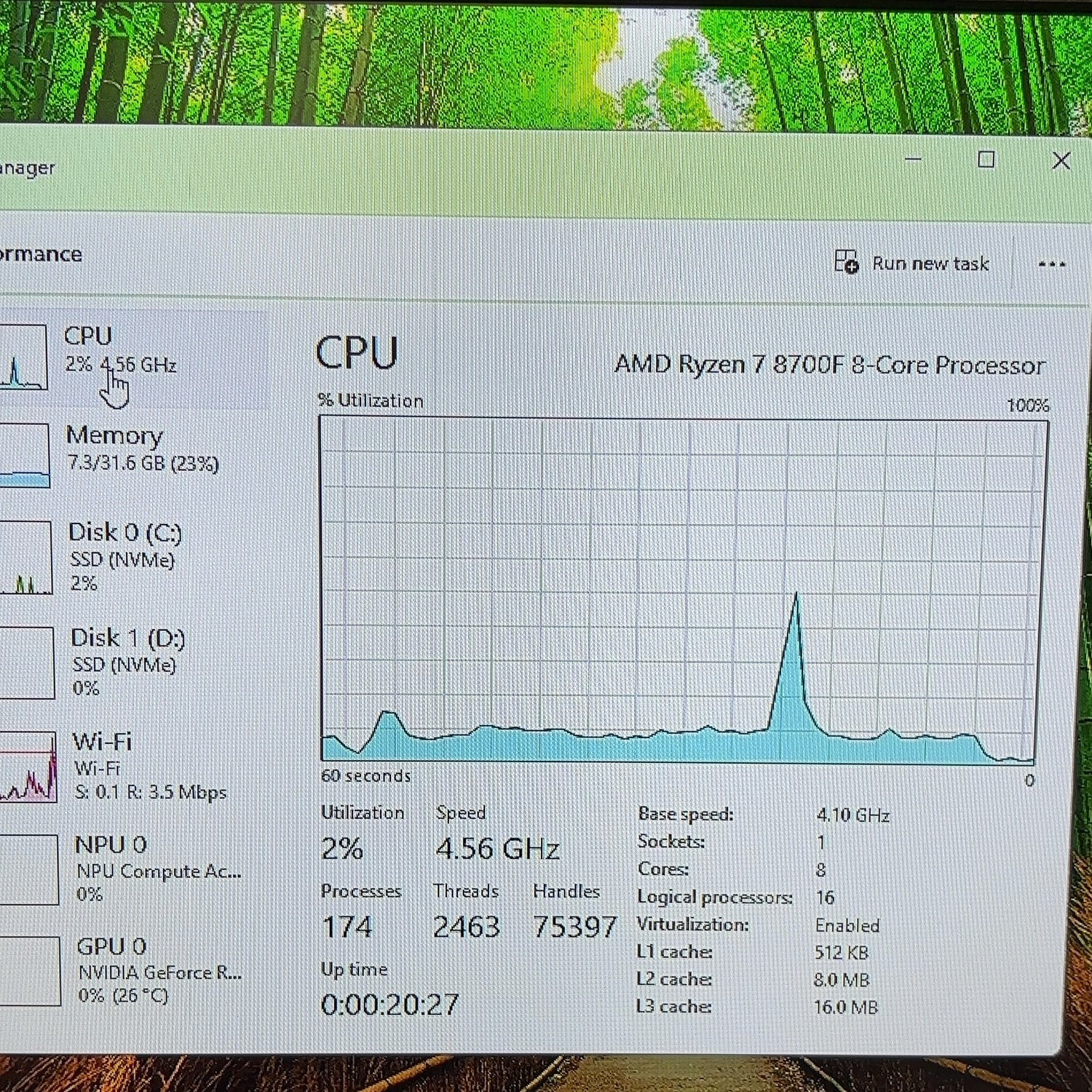
Task: Click the Run new task button label
Action: tap(930, 263)
